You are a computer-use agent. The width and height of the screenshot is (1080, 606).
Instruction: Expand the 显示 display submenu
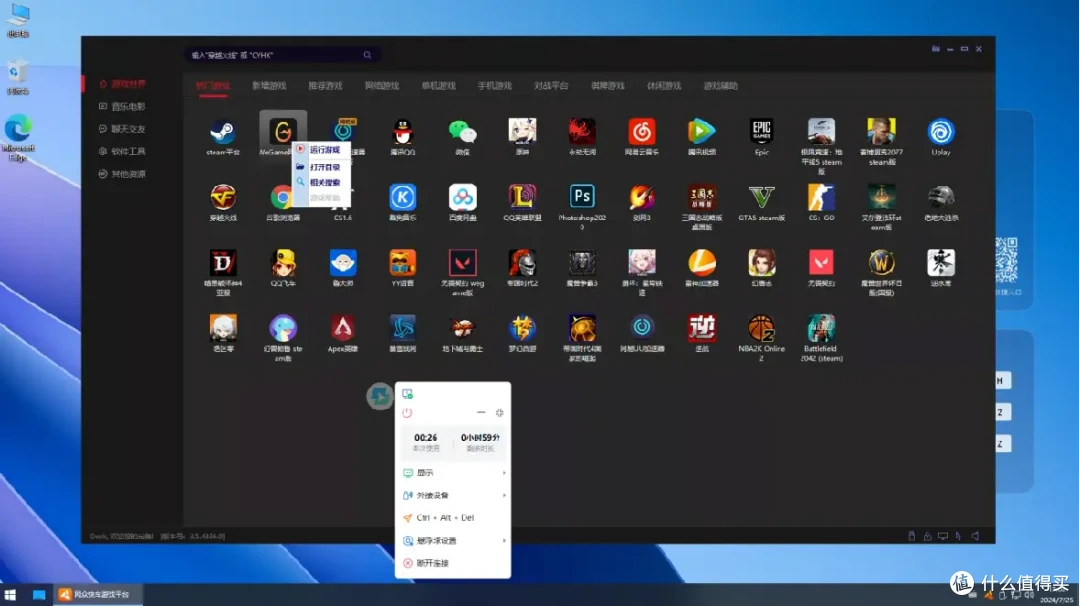click(453, 473)
